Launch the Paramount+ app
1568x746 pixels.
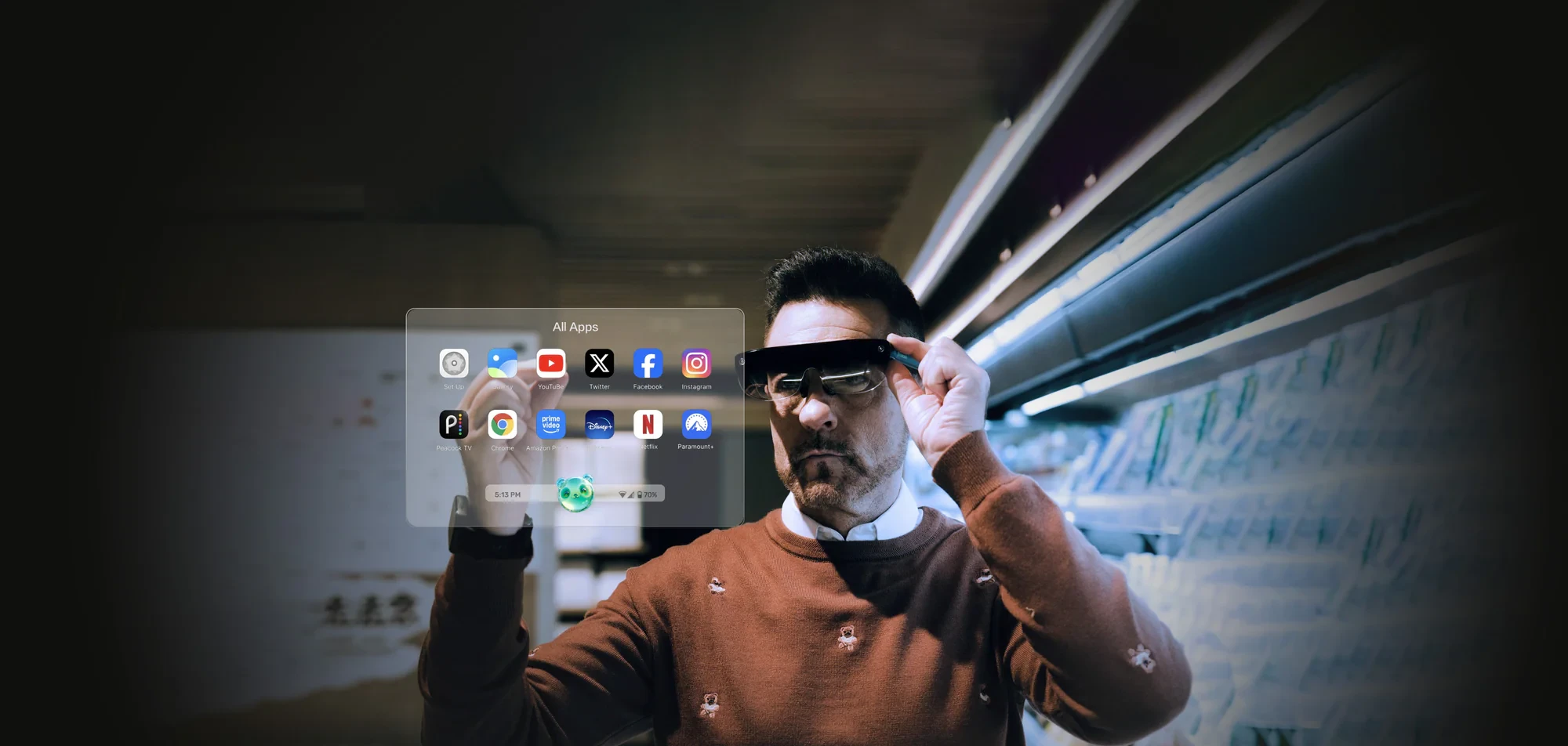click(696, 425)
